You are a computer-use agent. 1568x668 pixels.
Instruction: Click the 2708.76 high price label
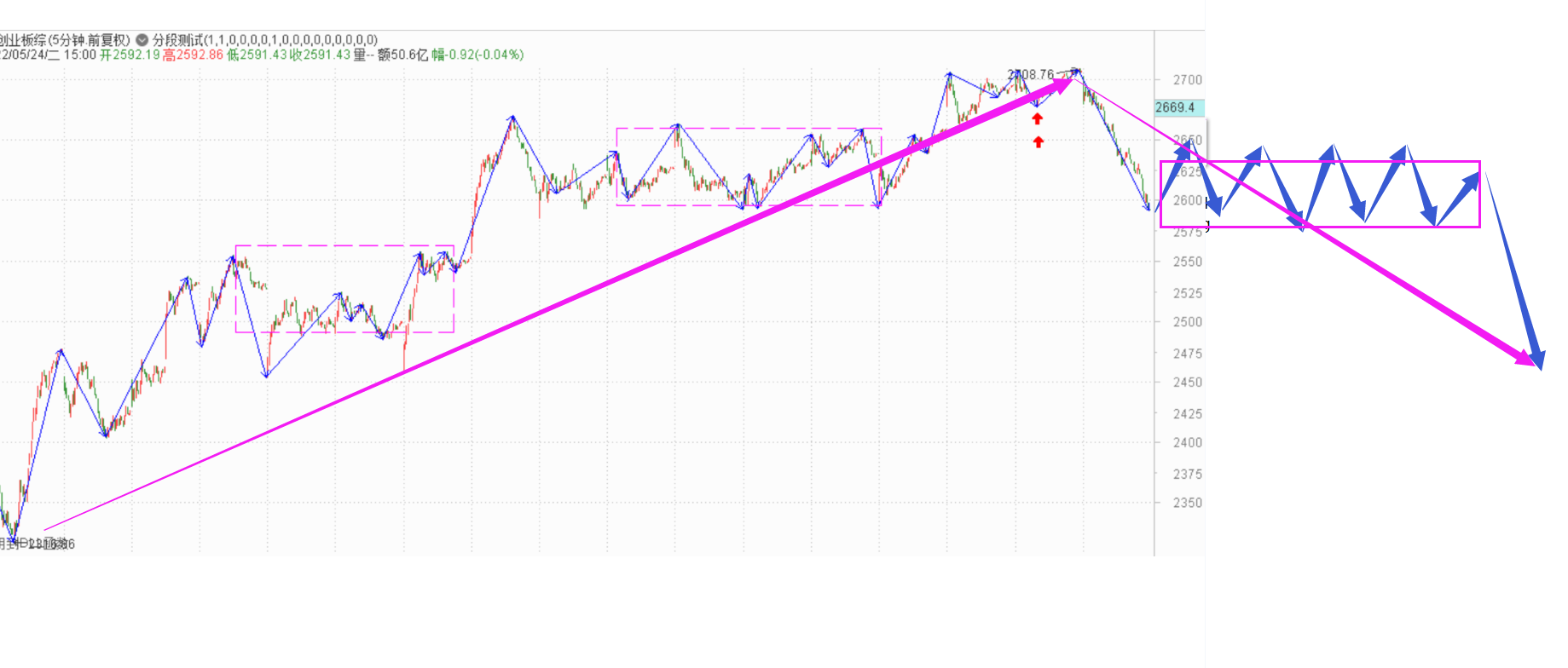1030,75
